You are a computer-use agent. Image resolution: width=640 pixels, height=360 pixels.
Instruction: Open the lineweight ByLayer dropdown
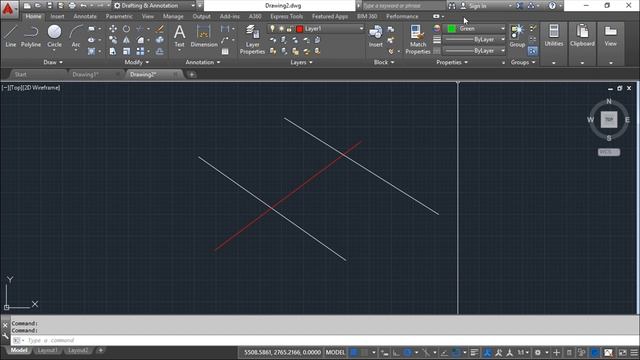point(474,40)
